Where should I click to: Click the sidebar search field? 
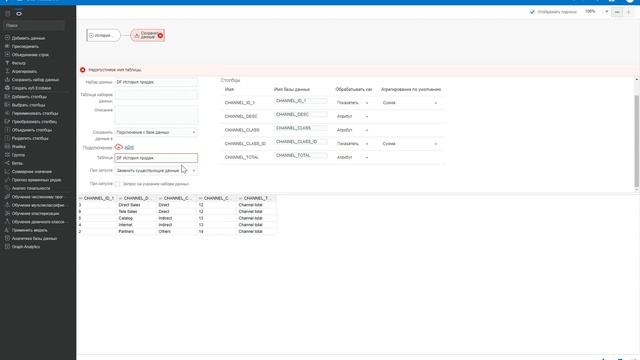click(x=34, y=26)
